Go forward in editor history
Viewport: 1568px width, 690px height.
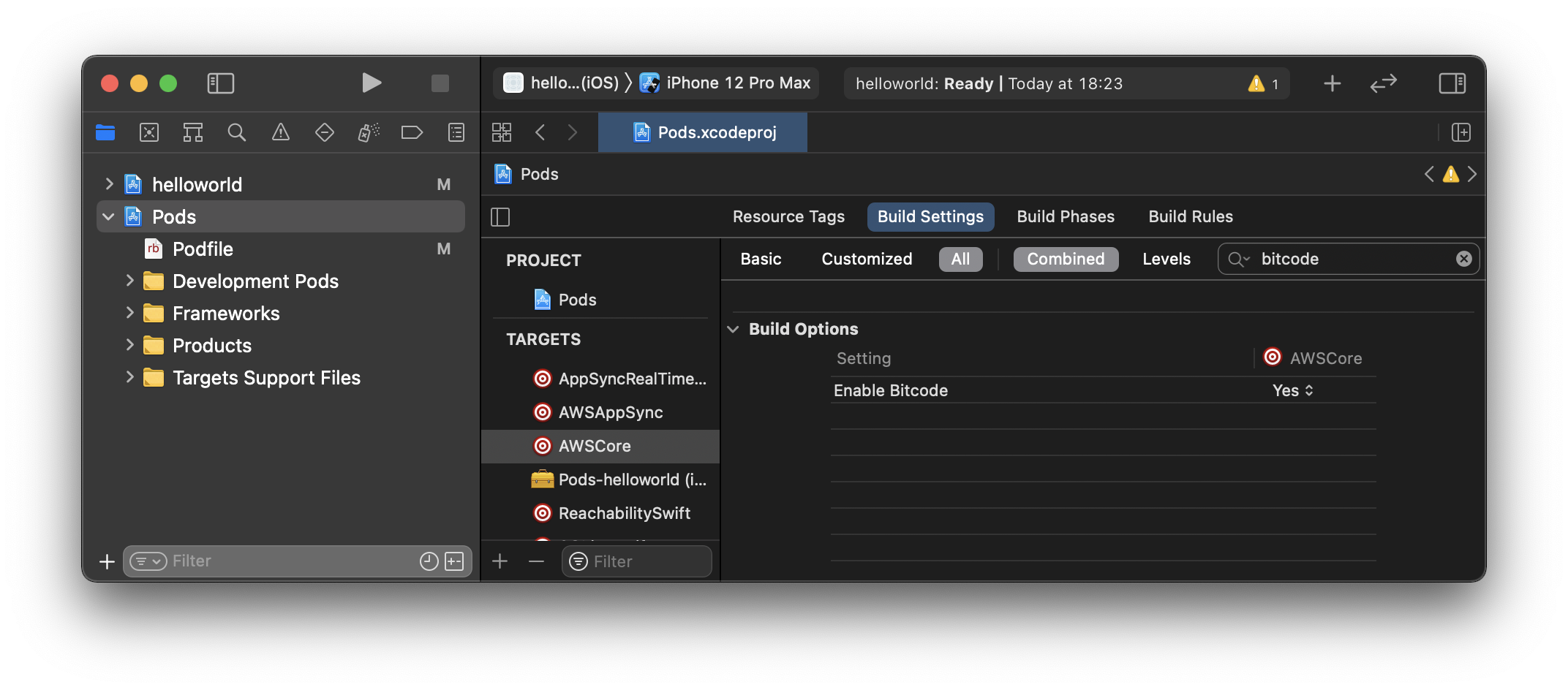point(573,132)
